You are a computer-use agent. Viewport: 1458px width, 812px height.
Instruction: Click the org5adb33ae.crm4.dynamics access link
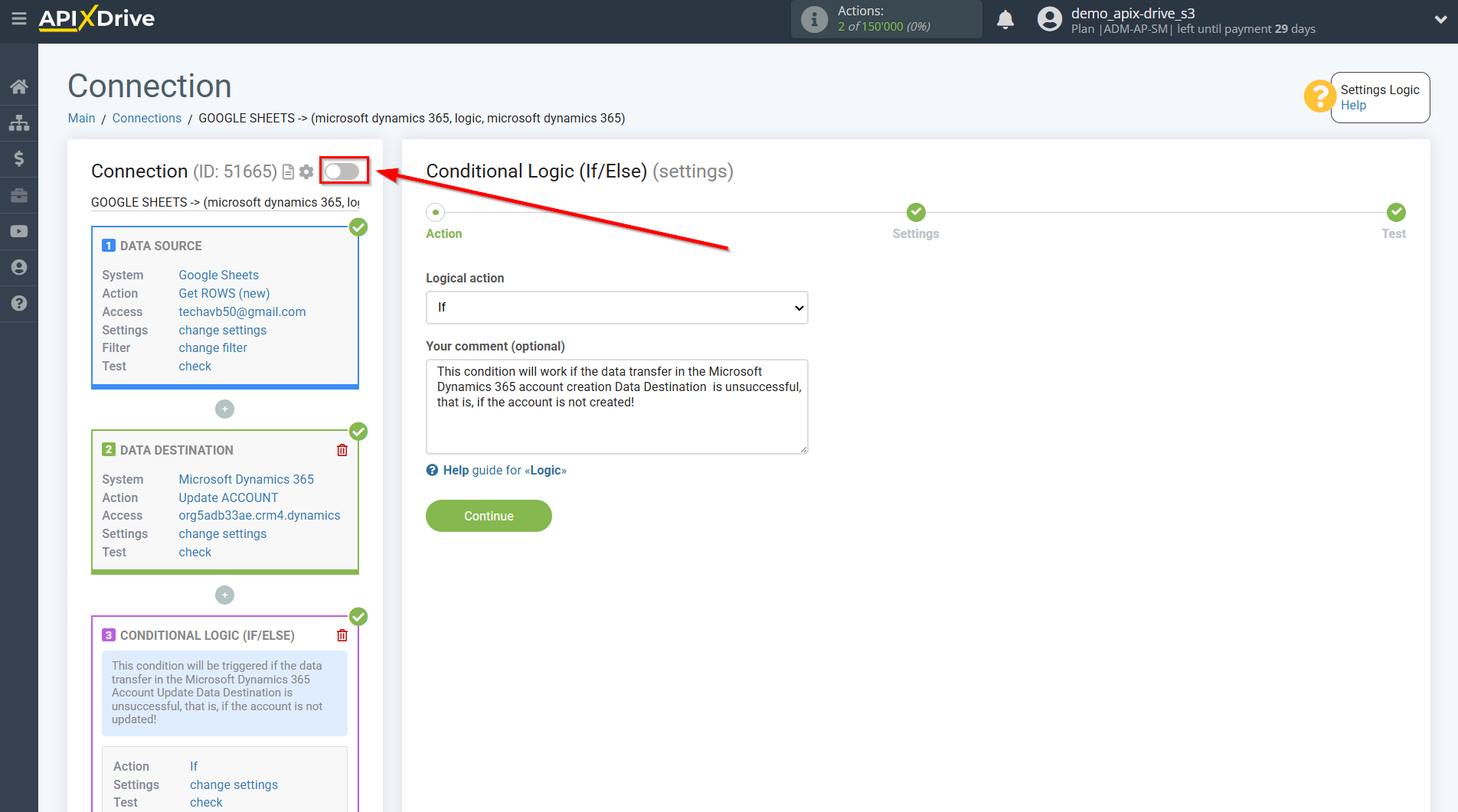click(x=260, y=515)
